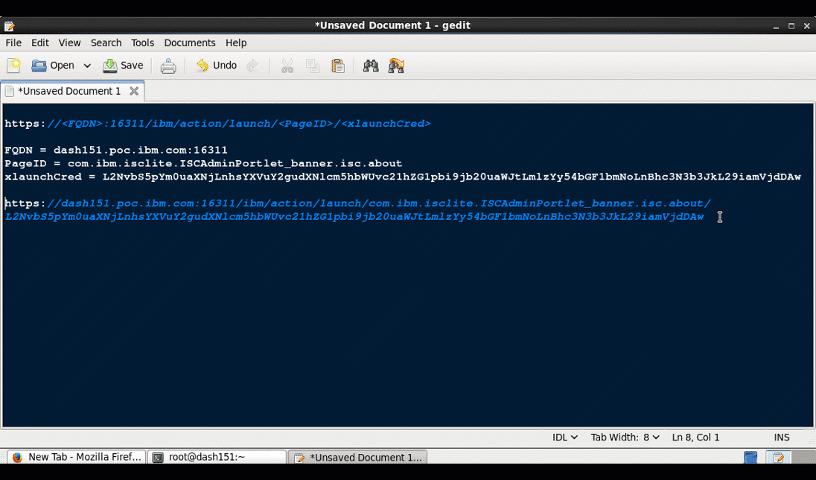The image size is (816, 480).
Task: Click the gedit icon in the title bar
Action: (x=9, y=26)
